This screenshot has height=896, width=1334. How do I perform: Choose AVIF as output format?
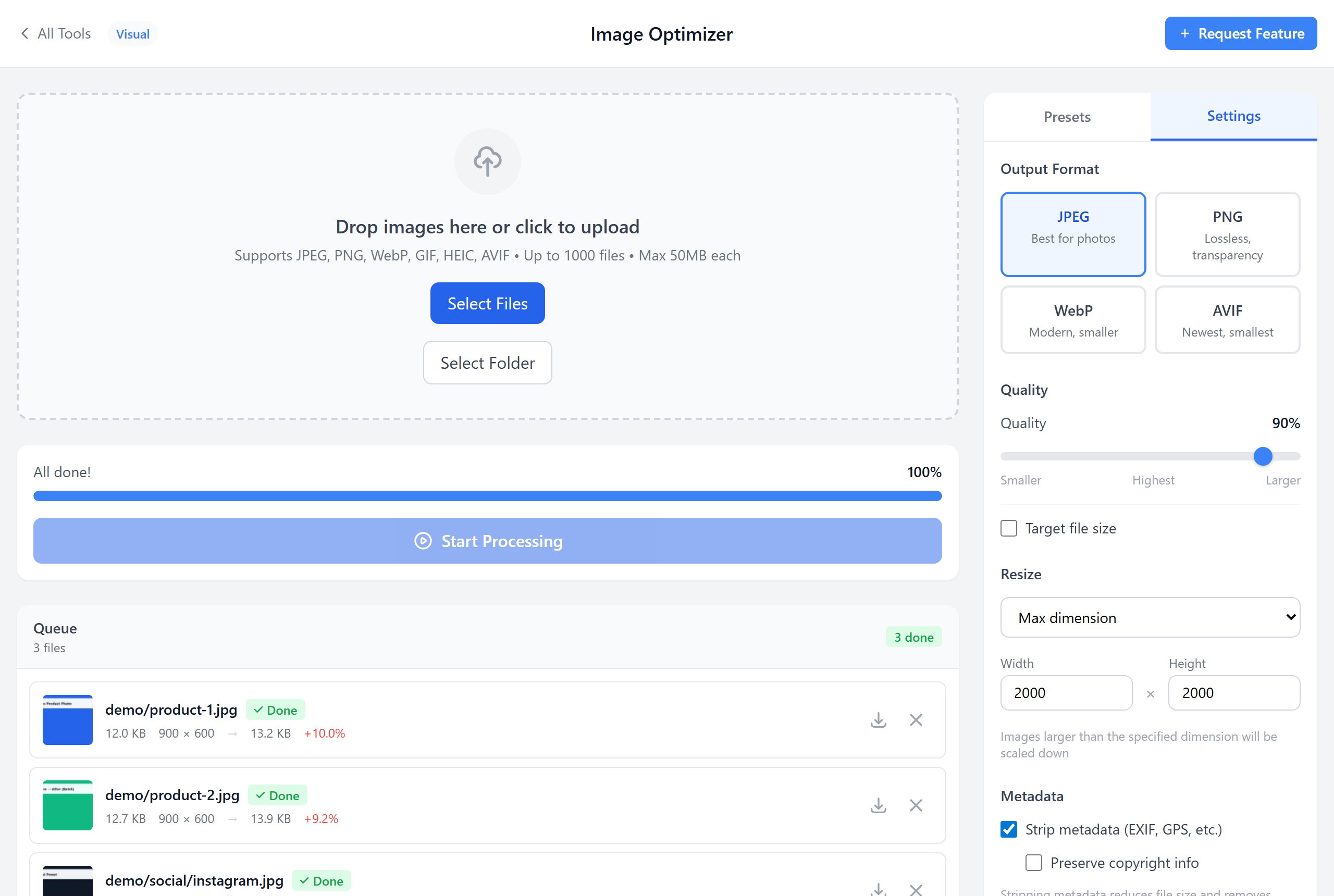click(x=1227, y=319)
